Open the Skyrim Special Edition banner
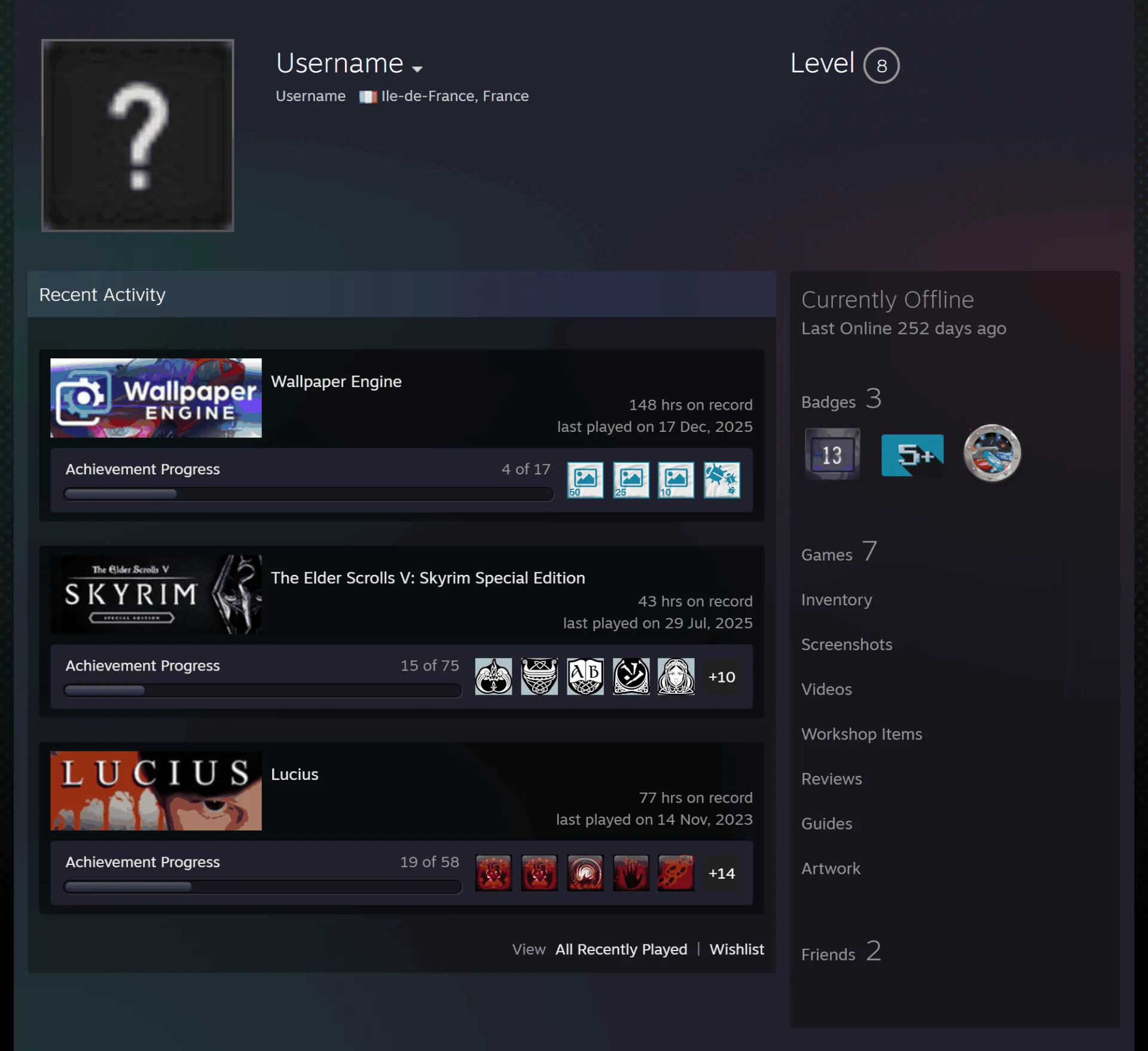The height and width of the screenshot is (1051, 1148). 156,594
